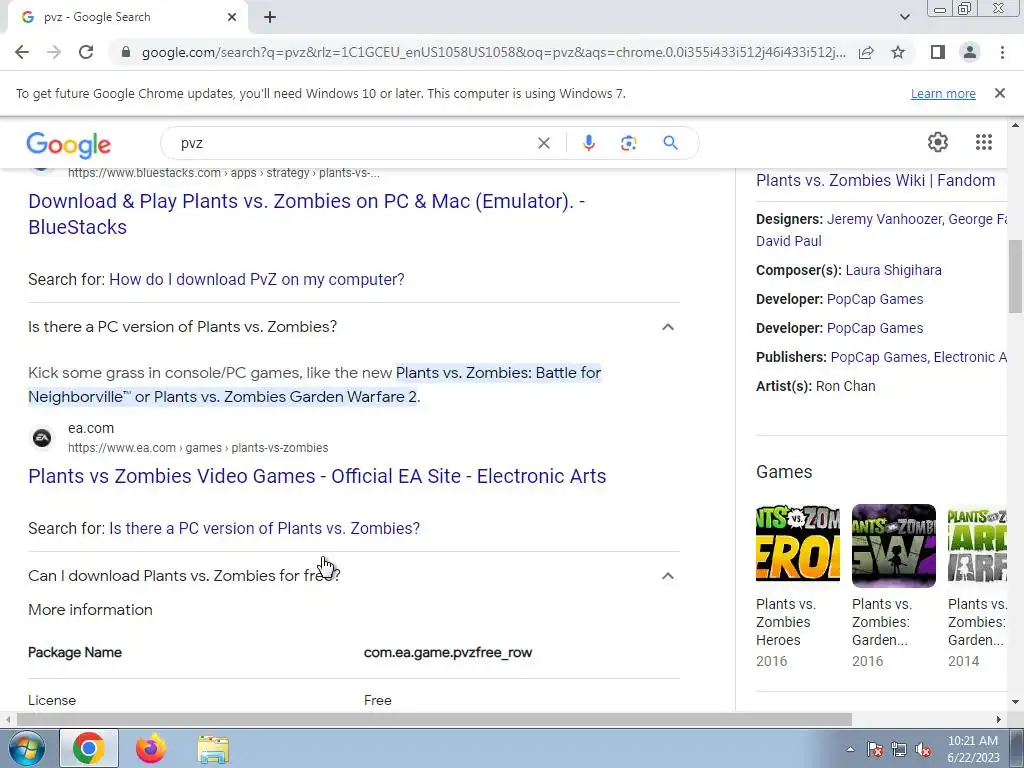The width and height of the screenshot is (1024, 768).
Task: Open the first PopCap Games developer link
Action: point(875,299)
